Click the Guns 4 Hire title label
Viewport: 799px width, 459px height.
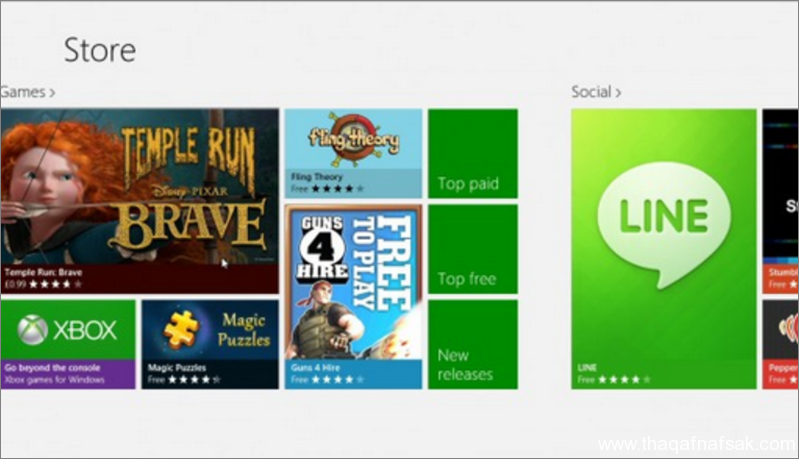point(315,367)
